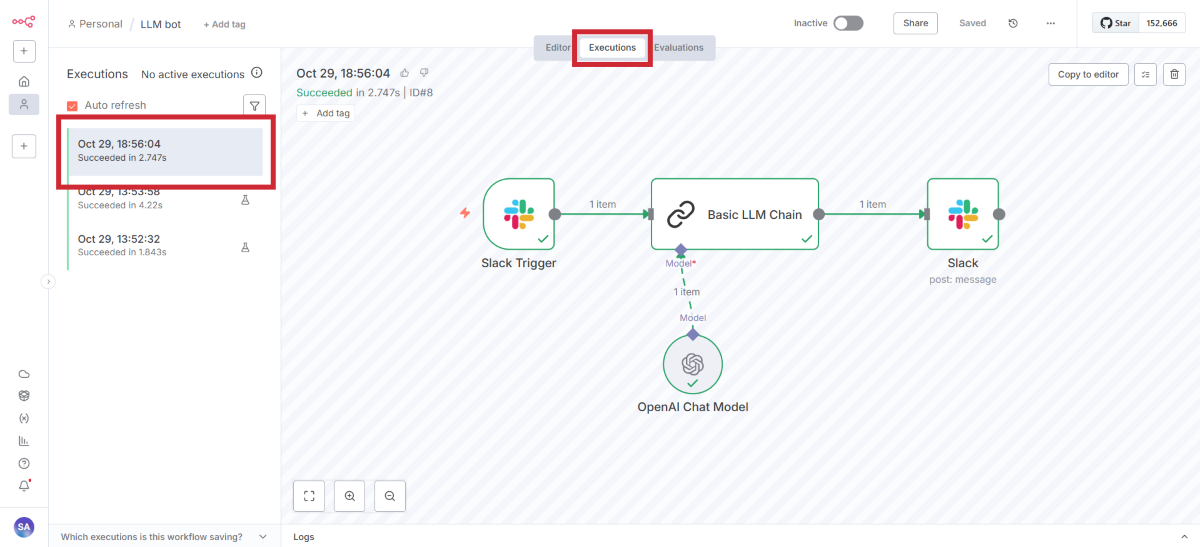
Task: Click the Copy to editor button
Action: pos(1088,74)
